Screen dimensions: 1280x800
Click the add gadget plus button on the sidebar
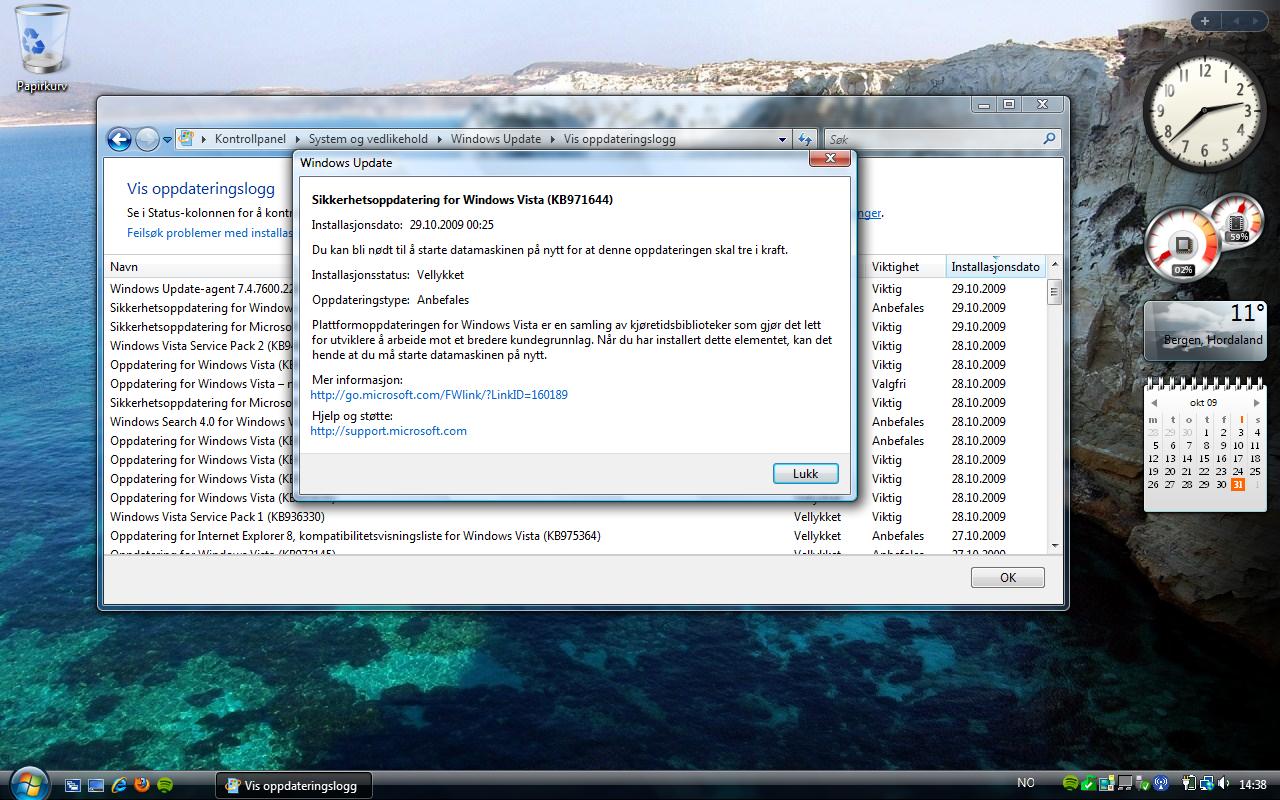click(x=1205, y=21)
